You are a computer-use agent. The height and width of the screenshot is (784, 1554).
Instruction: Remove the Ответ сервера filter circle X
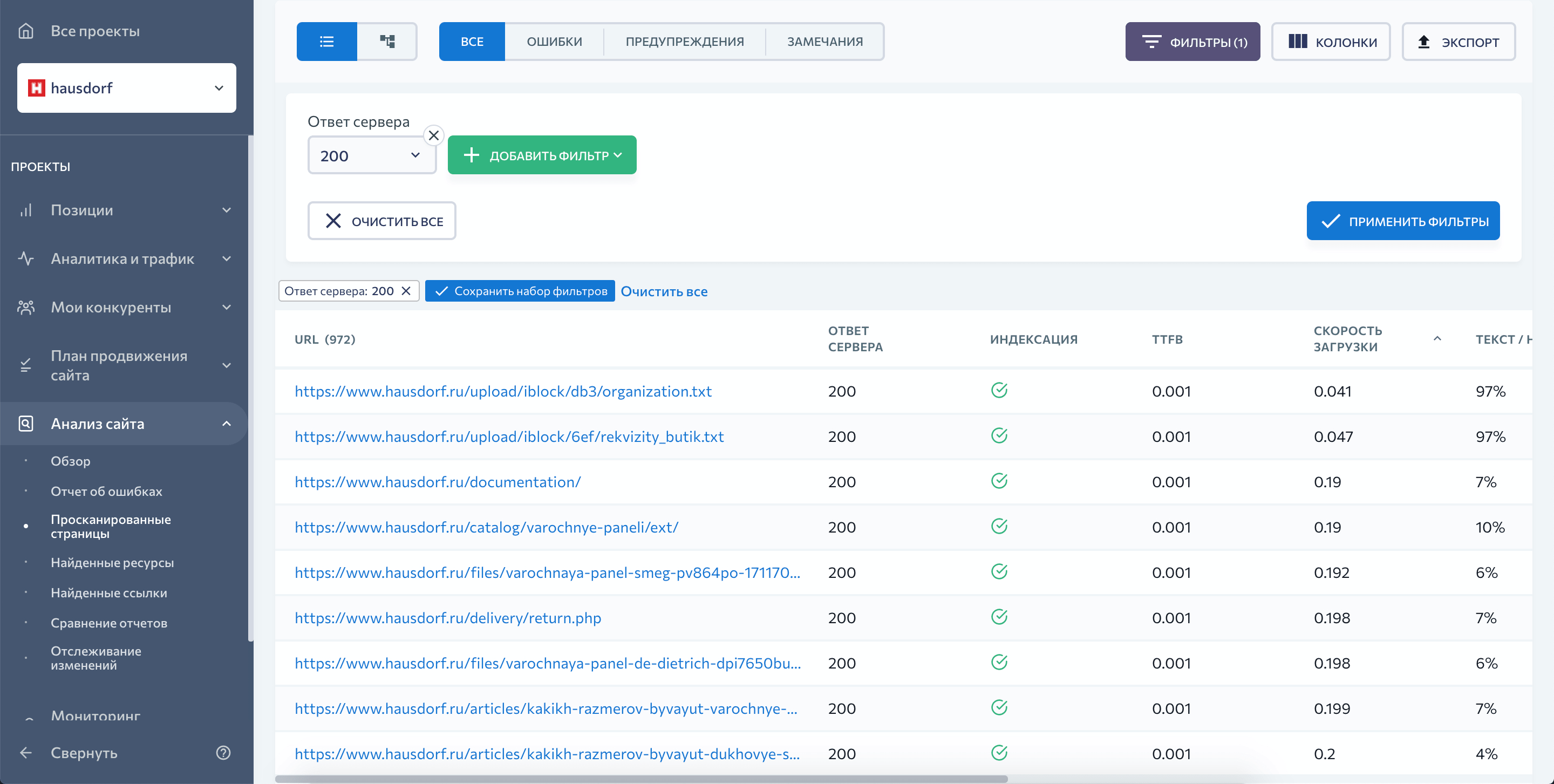coord(434,135)
